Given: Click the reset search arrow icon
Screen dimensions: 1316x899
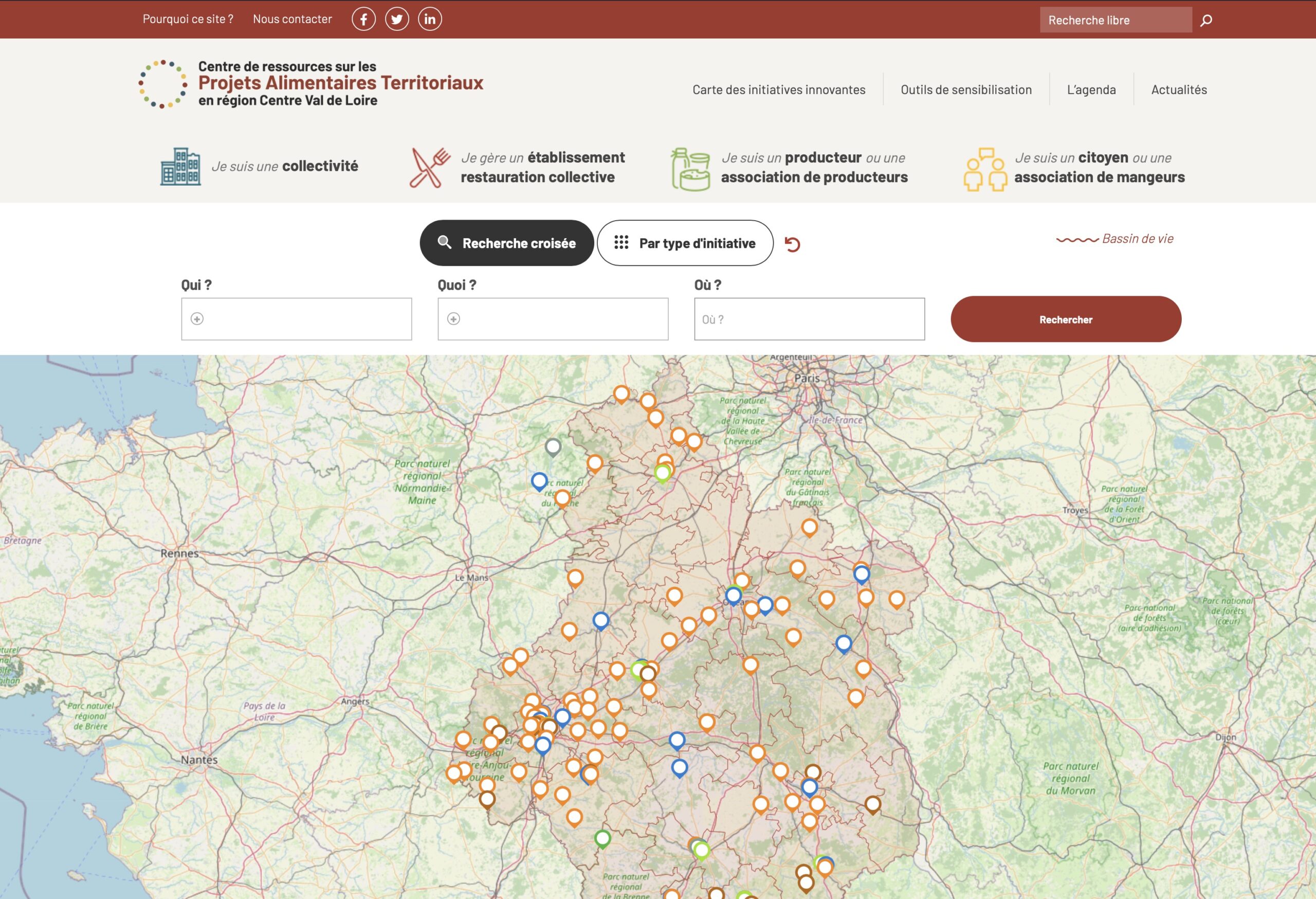Looking at the screenshot, I should [792, 244].
